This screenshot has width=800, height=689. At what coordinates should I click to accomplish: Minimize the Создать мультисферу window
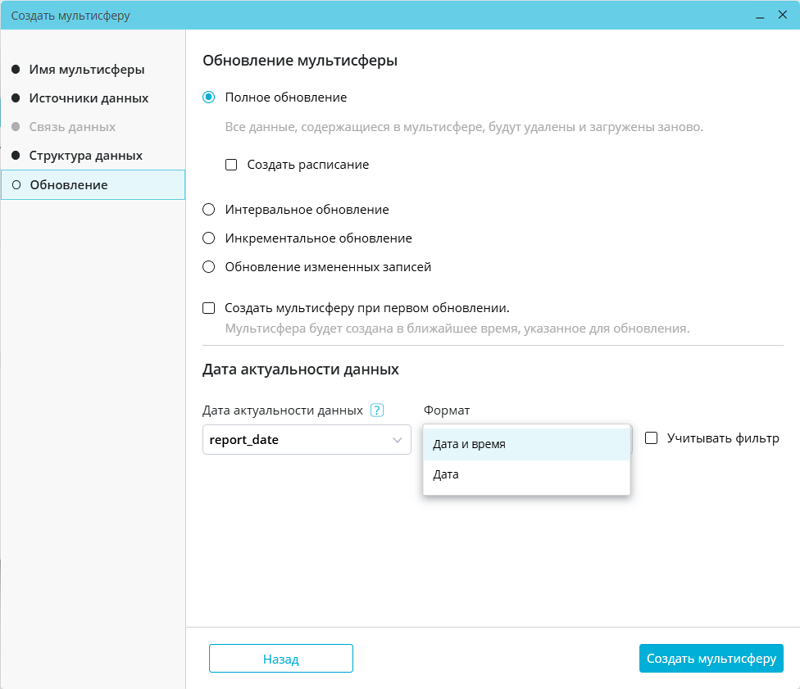[728, 16]
